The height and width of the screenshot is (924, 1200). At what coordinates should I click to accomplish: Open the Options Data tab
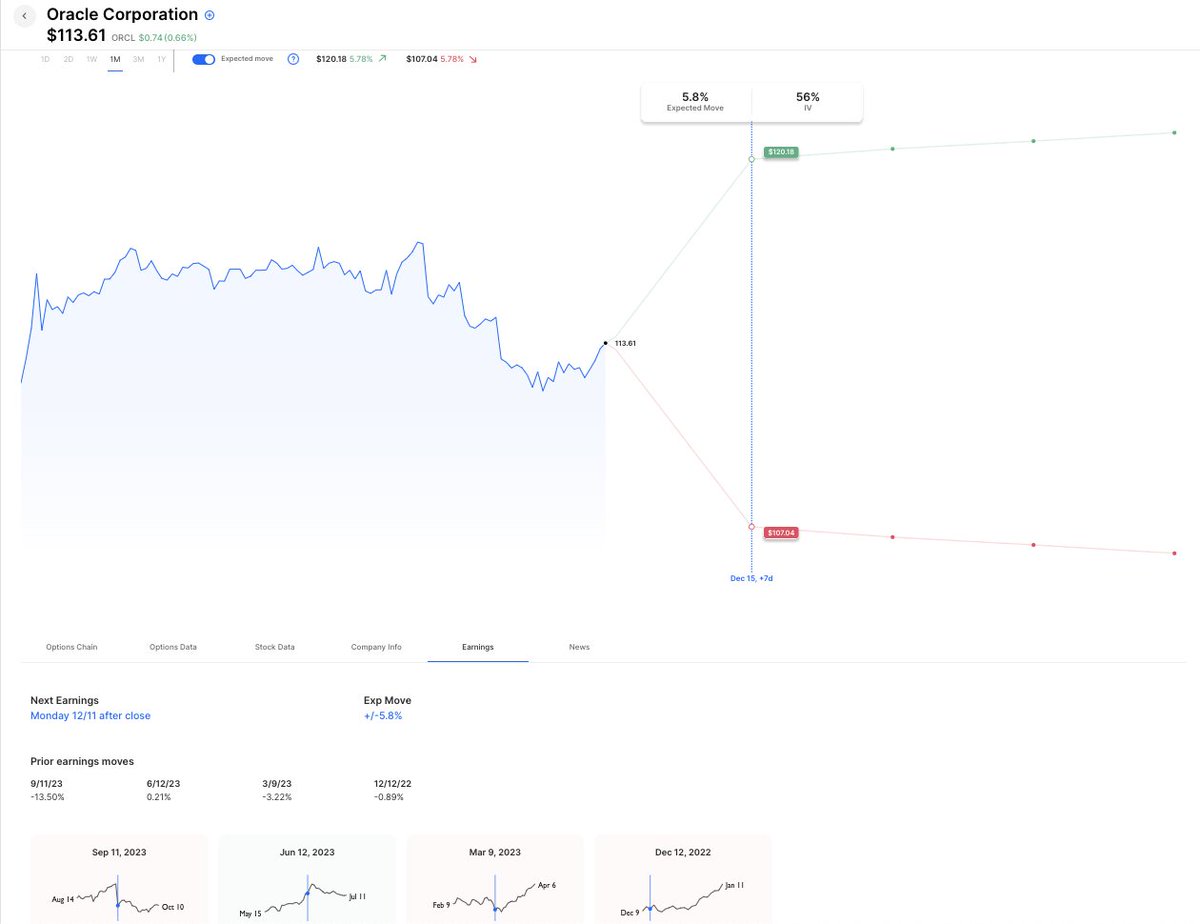point(173,647)
